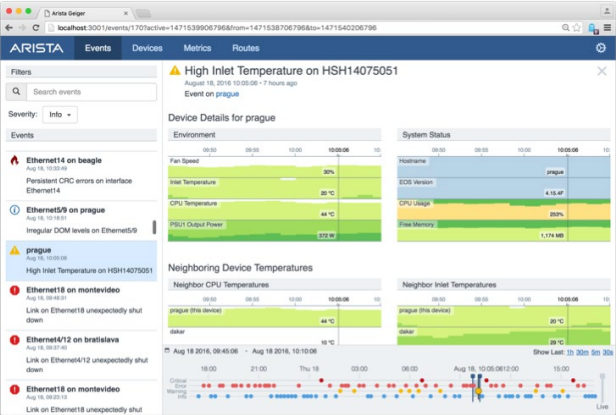Viewport: 616px width, 415px height.
Task: Click info icon for Ethernet5/9 on prague
Action: point(15,210)
